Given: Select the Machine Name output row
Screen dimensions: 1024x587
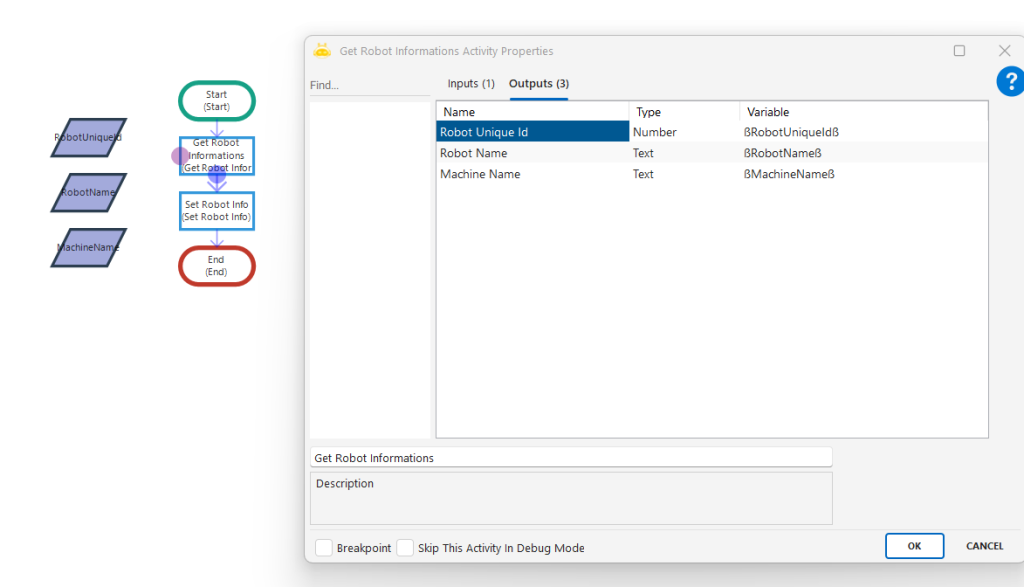Looking at the screenshot, I should 533,174.
